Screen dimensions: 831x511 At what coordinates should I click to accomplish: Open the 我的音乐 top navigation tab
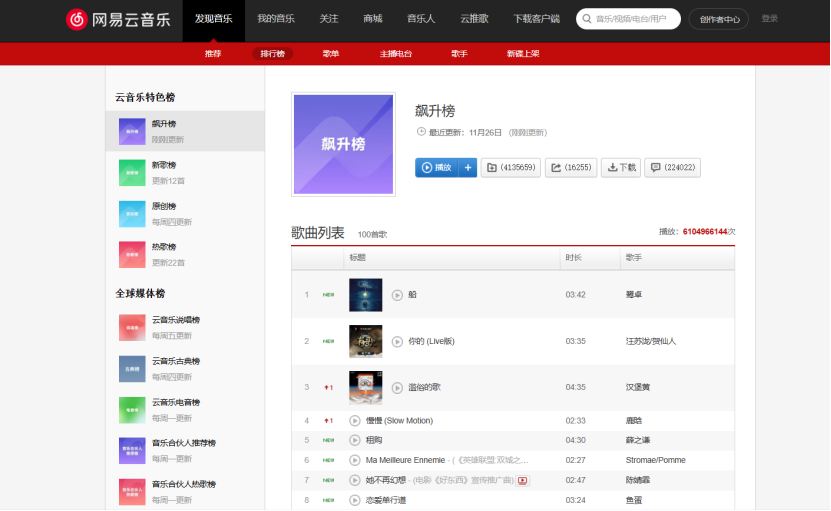tap(275, 19)
